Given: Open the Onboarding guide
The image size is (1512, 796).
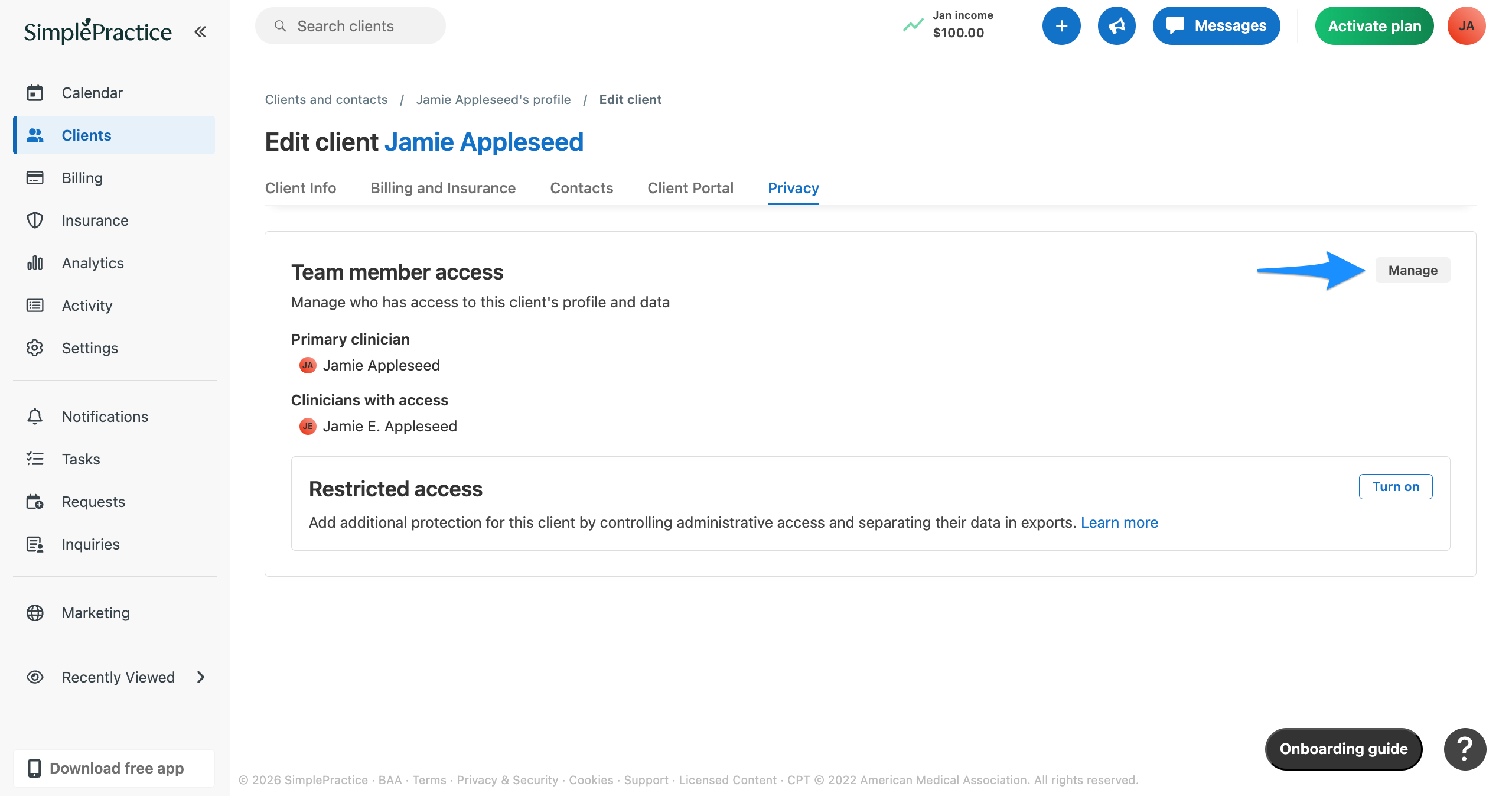Looking at the screenshot, I should 1344,749.
